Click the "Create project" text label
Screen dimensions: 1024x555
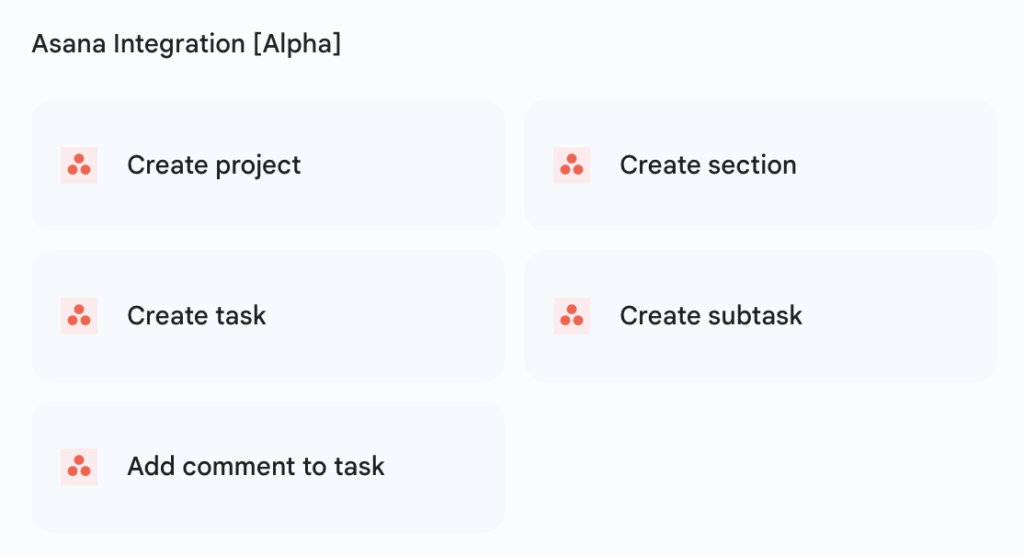[x=214, y=166]
